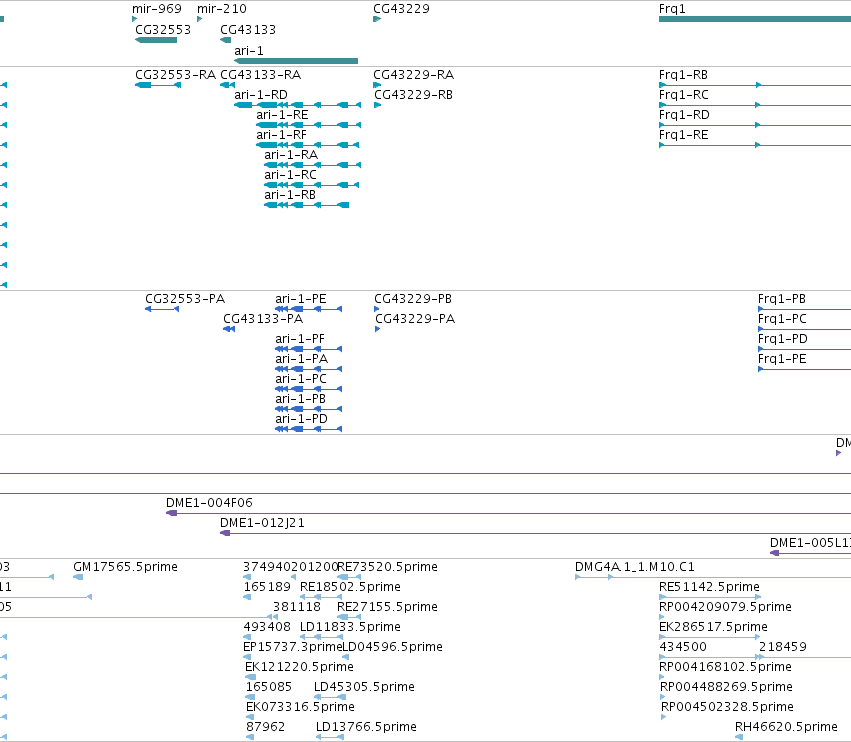Click the DME1-004F06 clone label
This screenshot has height=742, width=851.
pos(209,503)
